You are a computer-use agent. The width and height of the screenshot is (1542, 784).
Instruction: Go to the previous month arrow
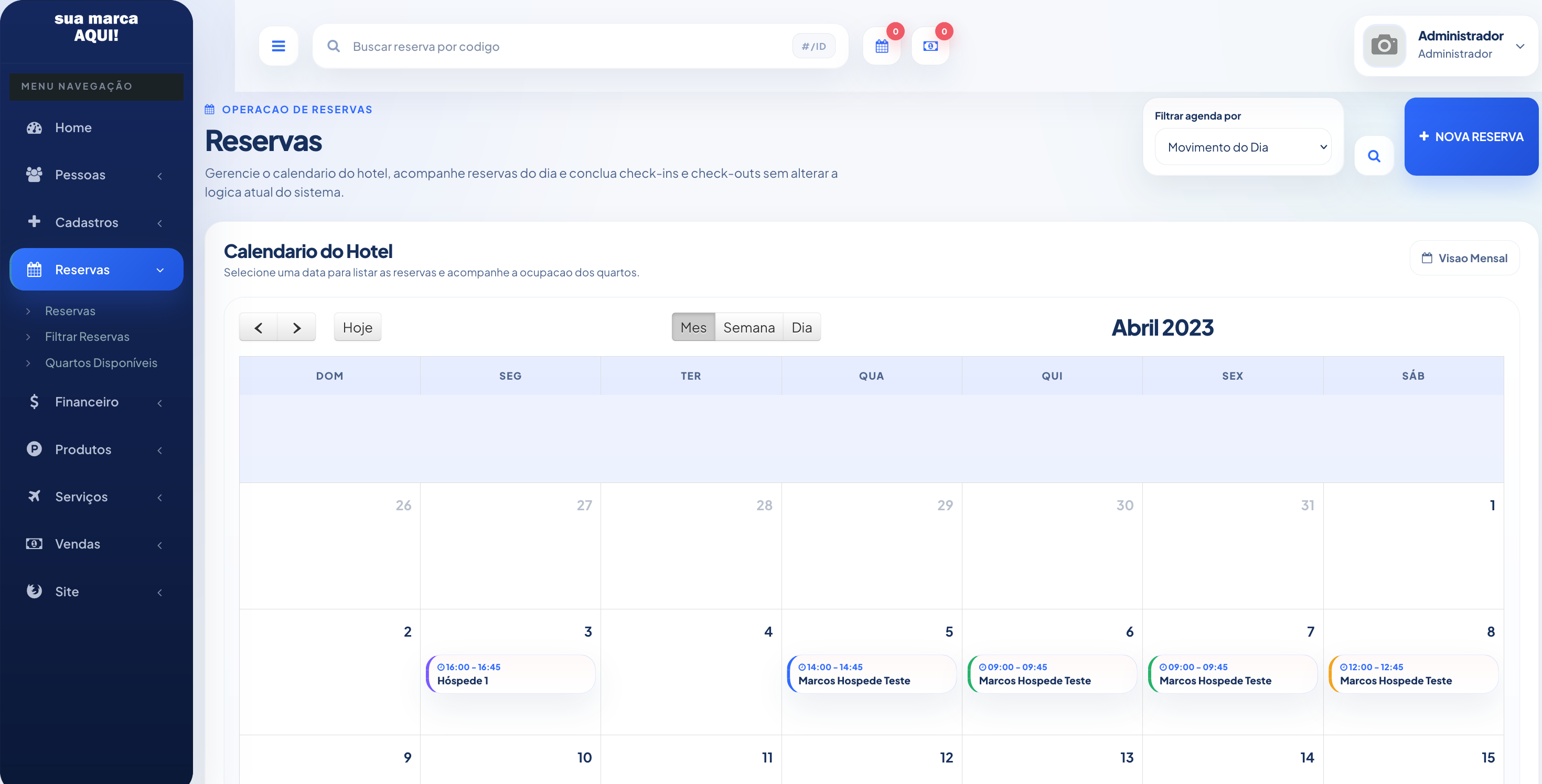click(258, 327)
